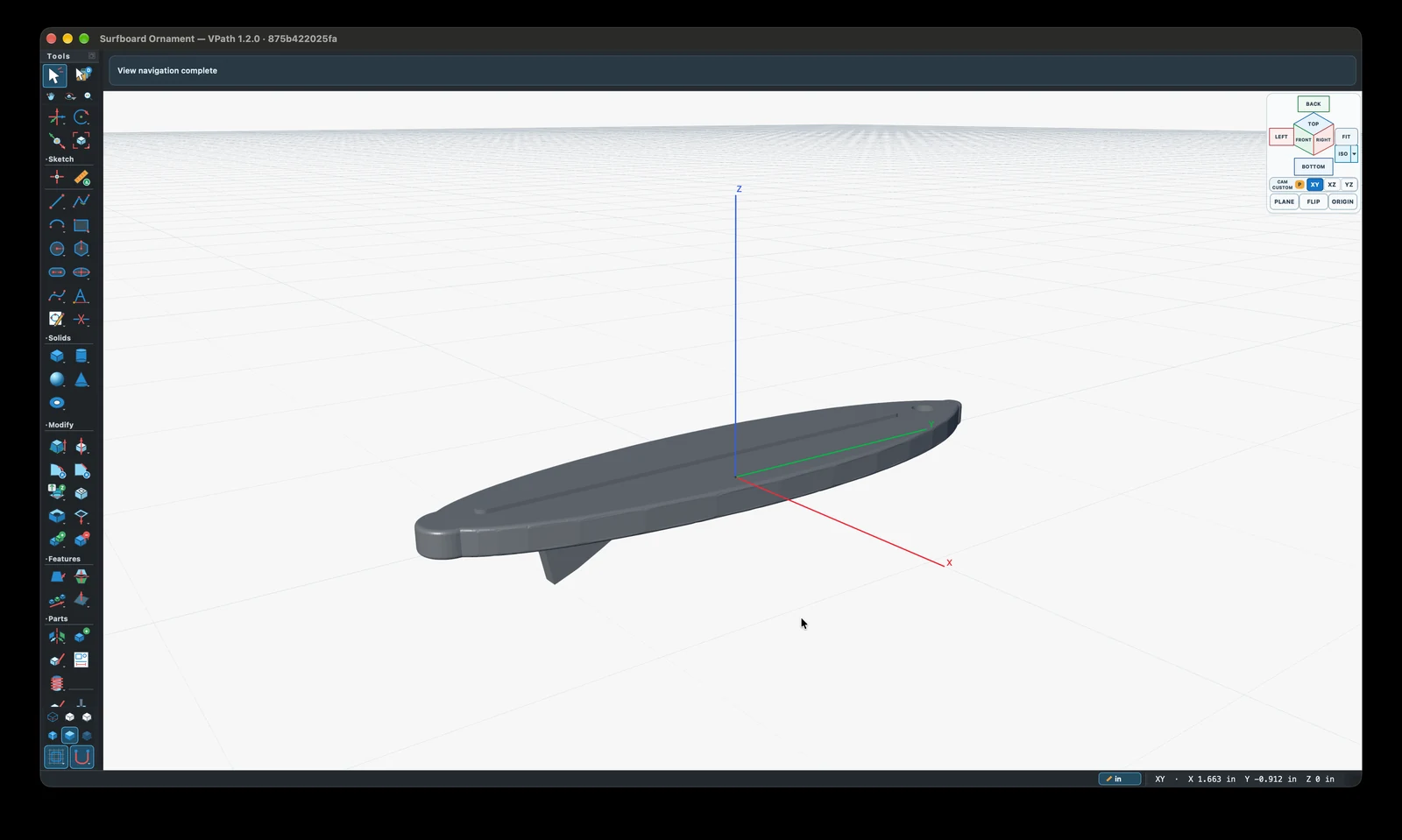Click the Pan hand tool icon
Viewport: 1402px width, 840px height.
[x=51, y=96]
